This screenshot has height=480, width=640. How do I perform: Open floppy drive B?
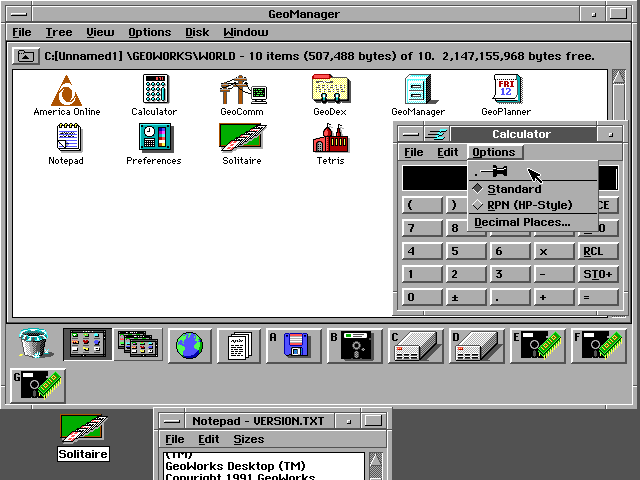355,346
